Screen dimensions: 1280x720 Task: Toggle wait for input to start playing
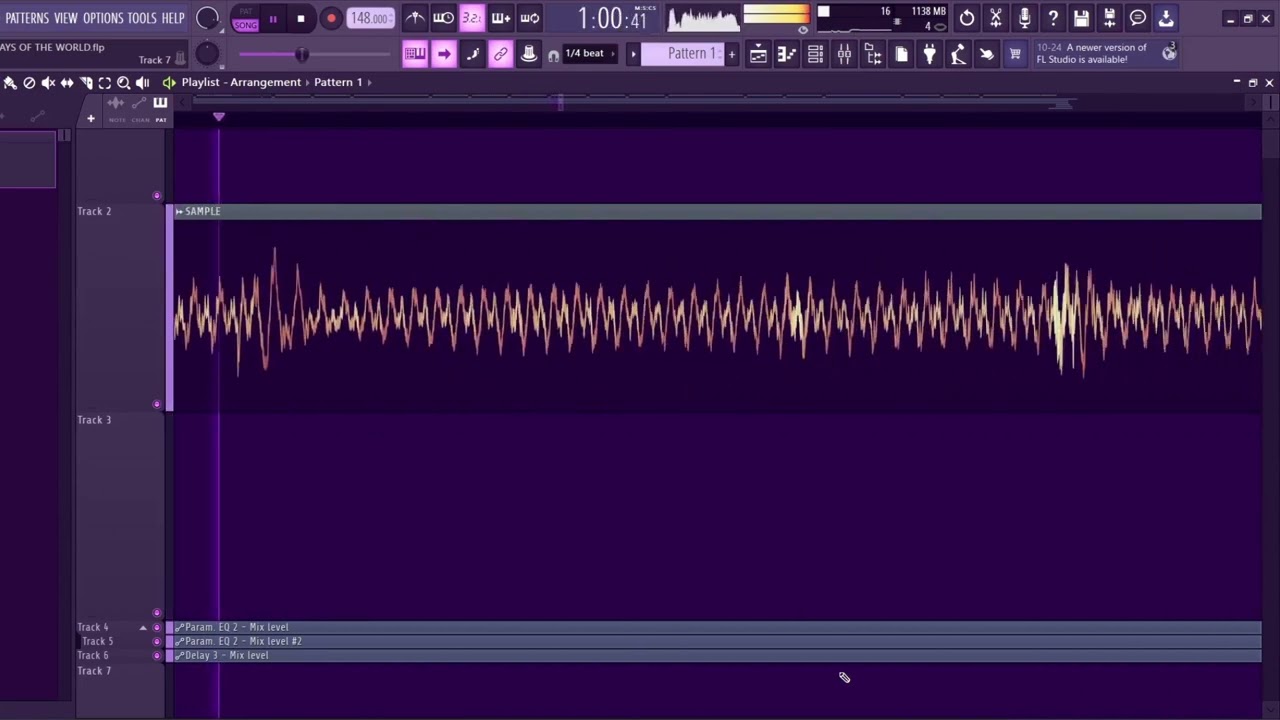(443, 18)
